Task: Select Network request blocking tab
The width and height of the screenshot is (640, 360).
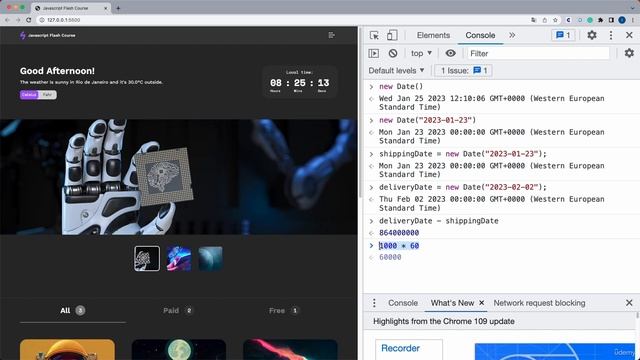Action: tap(539, 303)
